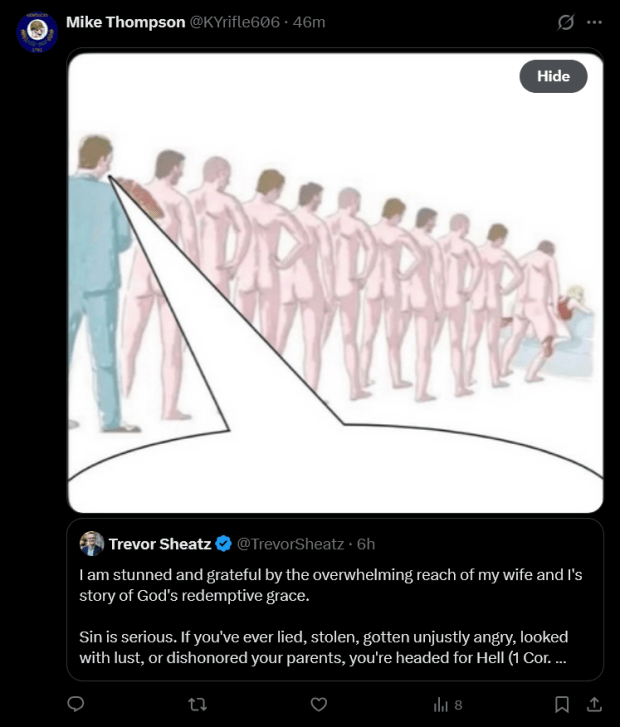Open the post via the 46m timestamp
This screenshot has width=620, height=727.
(x=309, y=22)
